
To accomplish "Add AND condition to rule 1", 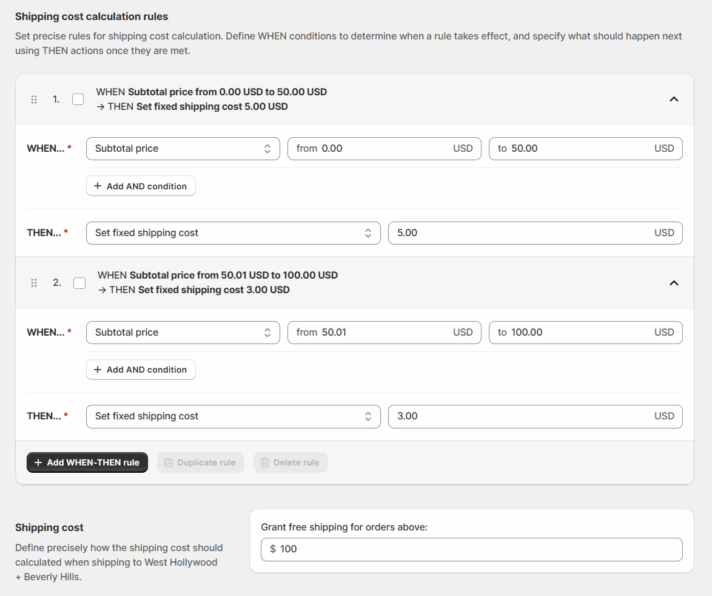I will [141, 186].
